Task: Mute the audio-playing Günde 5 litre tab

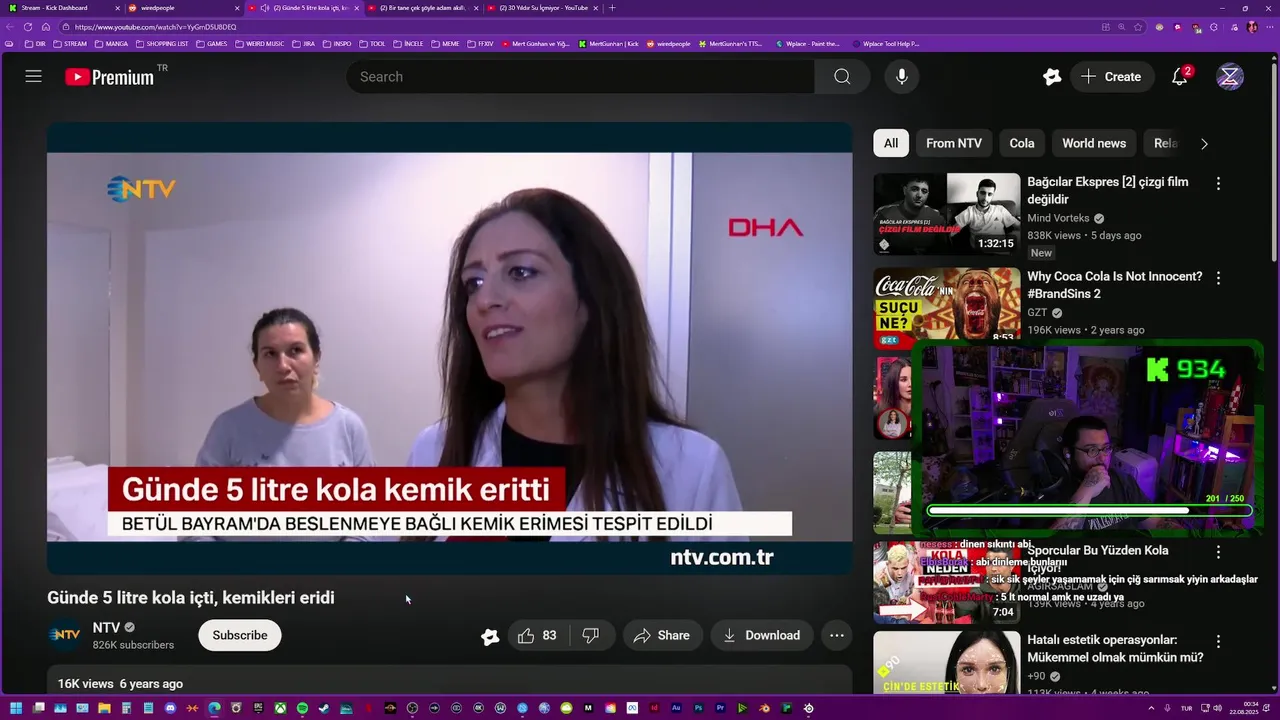Action: tap(265, 8)
